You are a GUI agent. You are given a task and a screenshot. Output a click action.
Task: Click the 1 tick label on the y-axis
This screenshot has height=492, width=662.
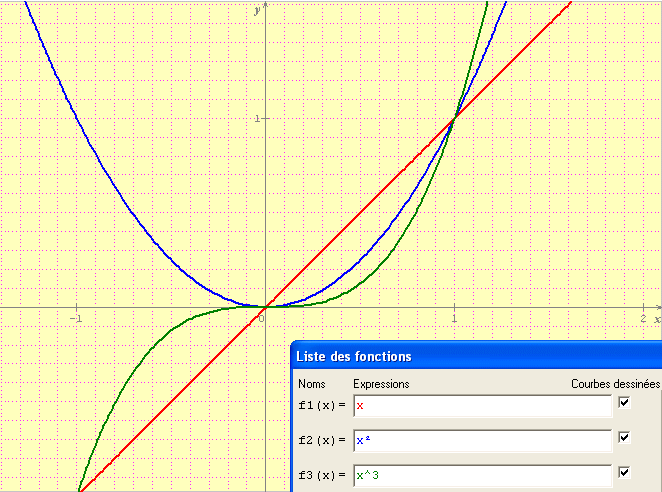[x=257, y=118]
